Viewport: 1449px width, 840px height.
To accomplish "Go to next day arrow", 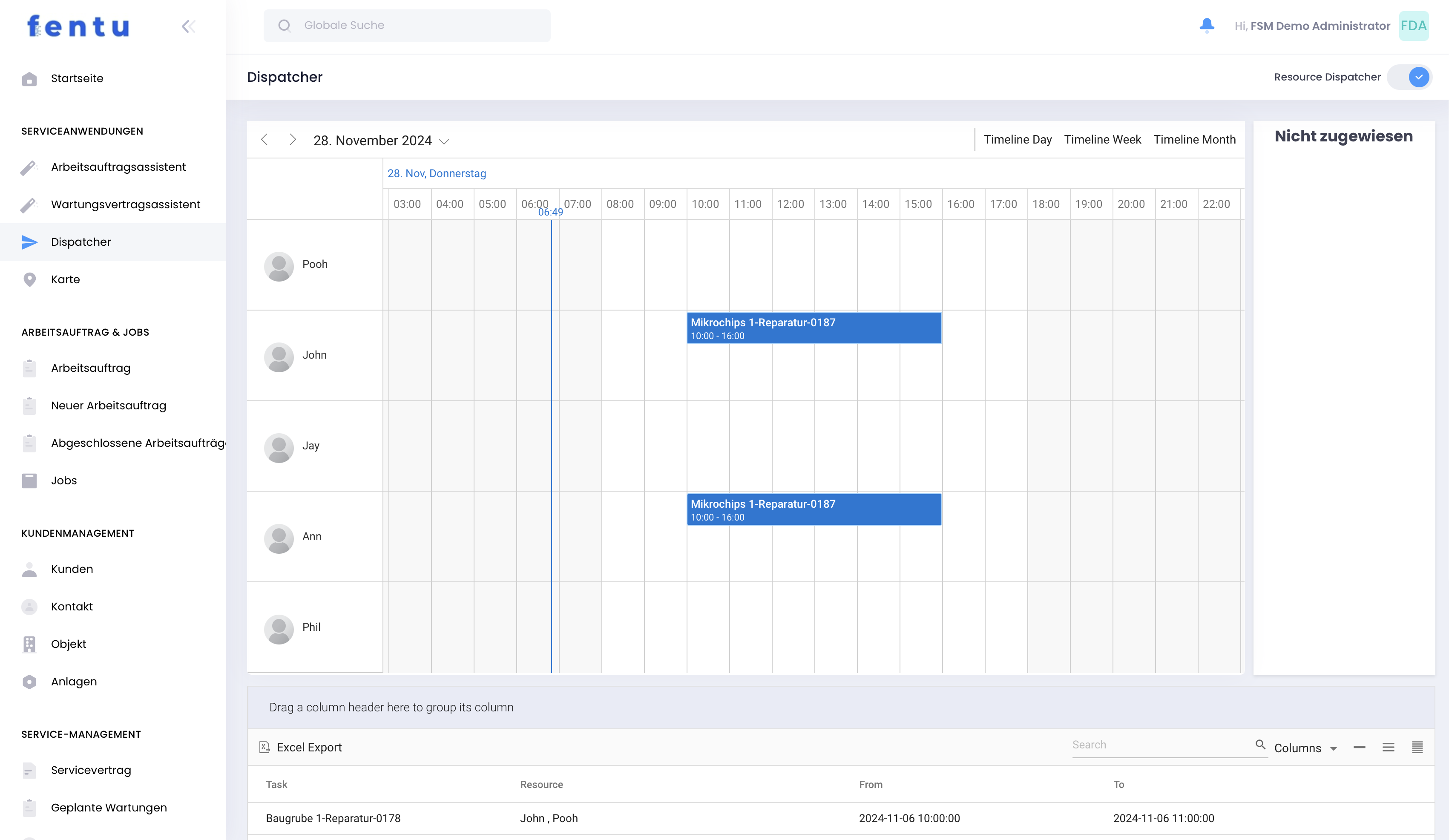I will pyautogui.click(x=293, y=140).
